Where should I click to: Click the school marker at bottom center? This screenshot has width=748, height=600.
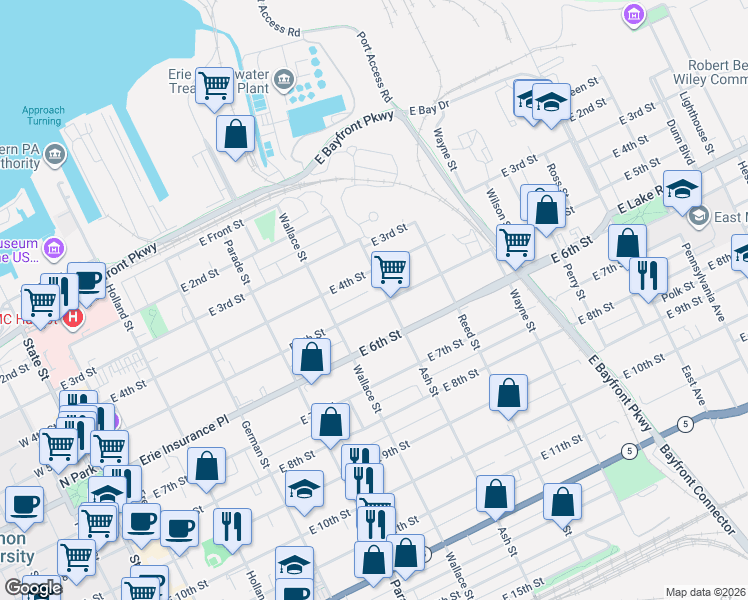294,564
